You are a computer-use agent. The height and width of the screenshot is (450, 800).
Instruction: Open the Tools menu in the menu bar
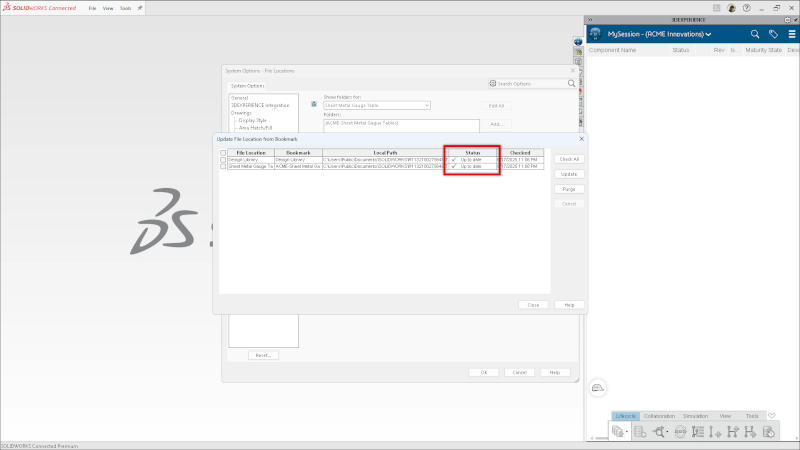click(126, 8)
